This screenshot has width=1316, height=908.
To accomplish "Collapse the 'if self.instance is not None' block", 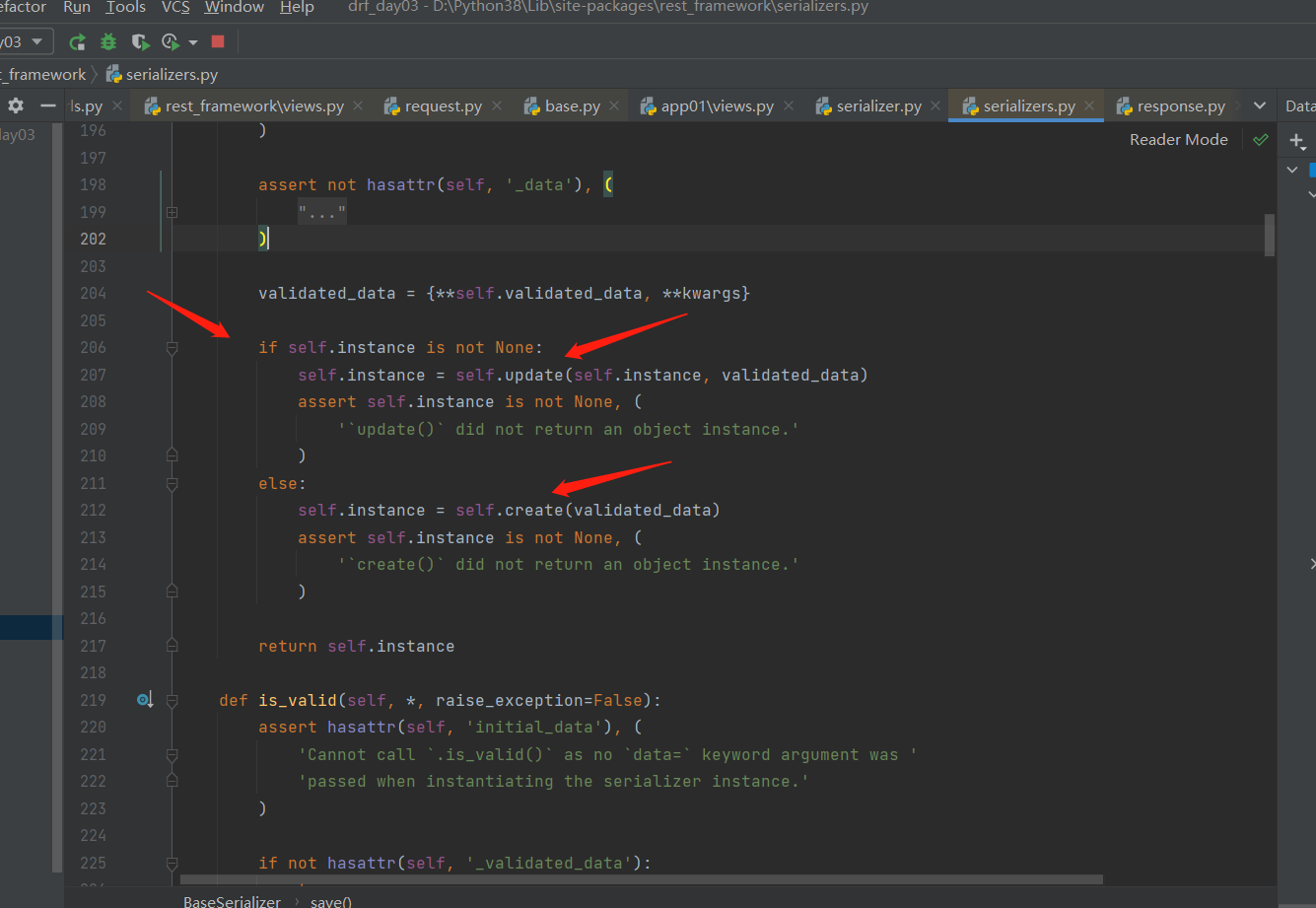I will click(173, 348).
